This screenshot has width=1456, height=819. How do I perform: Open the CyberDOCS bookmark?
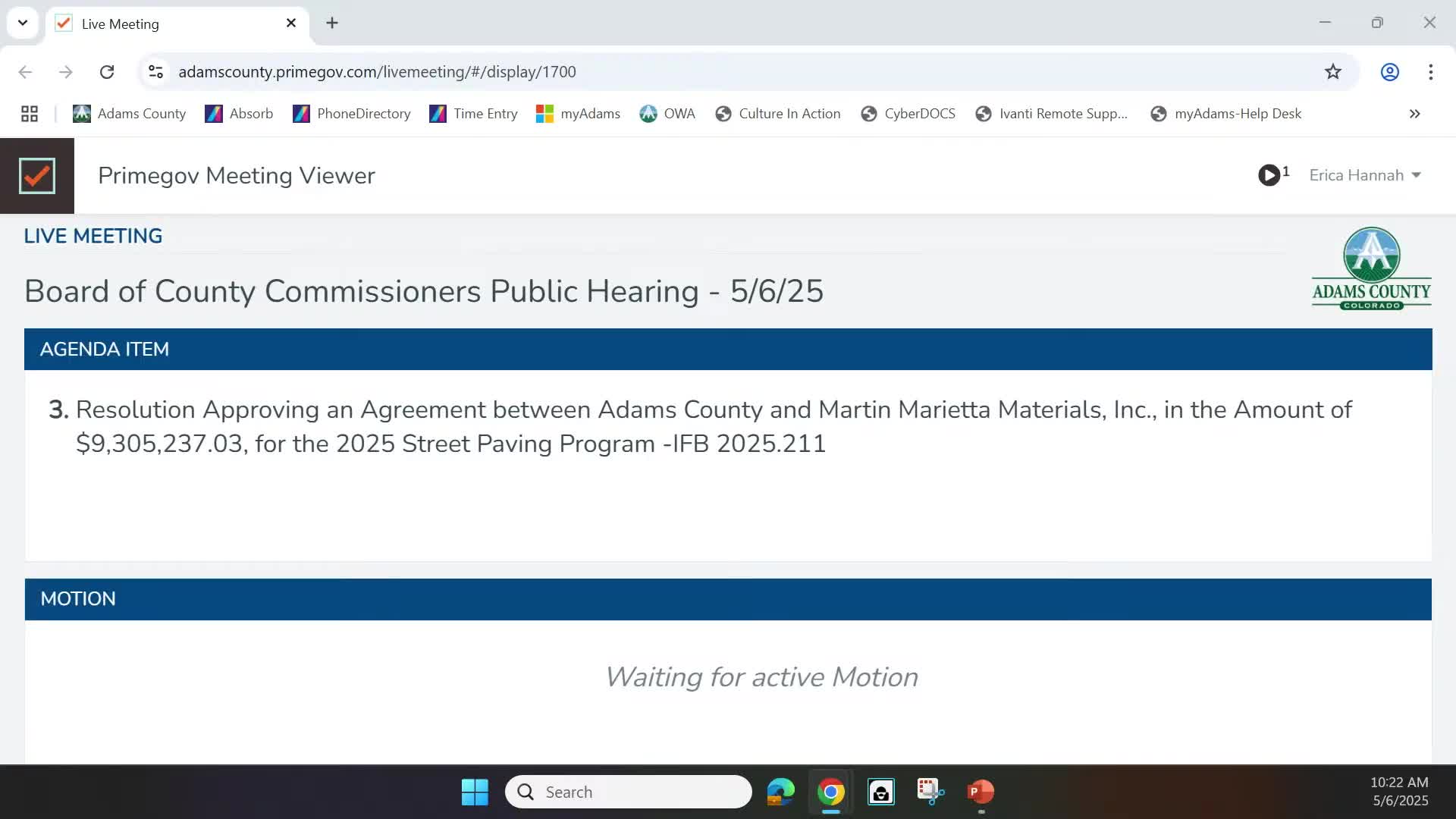click(908, 114)
